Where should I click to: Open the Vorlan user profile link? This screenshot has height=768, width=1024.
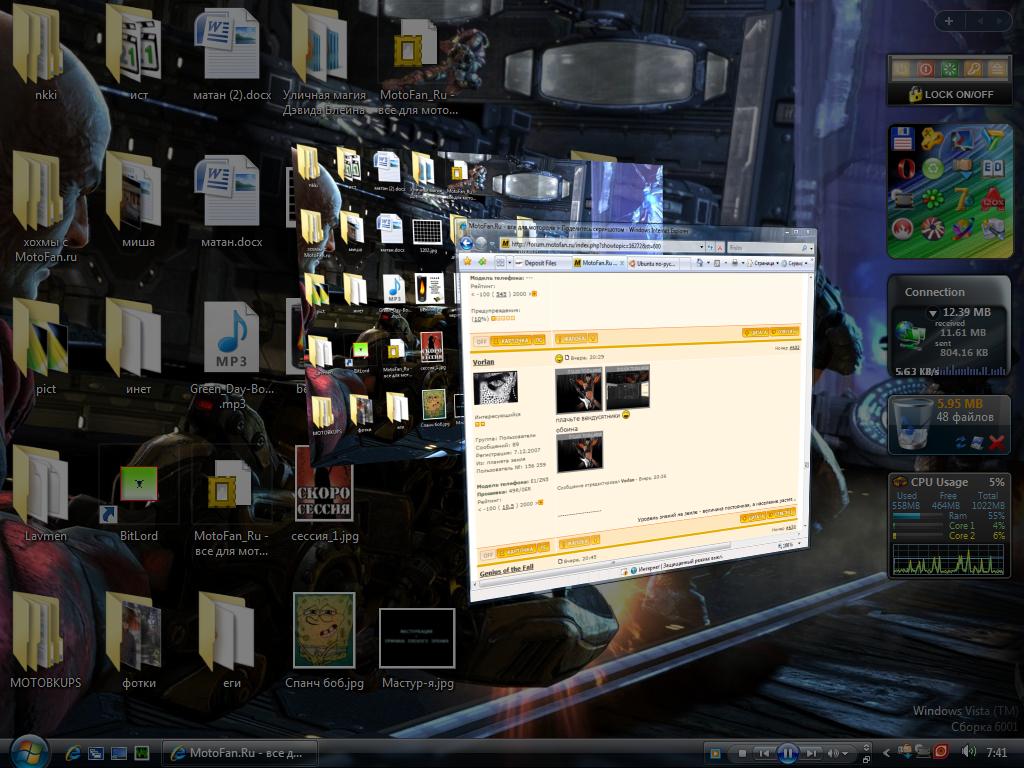click(x=483, y=362)
